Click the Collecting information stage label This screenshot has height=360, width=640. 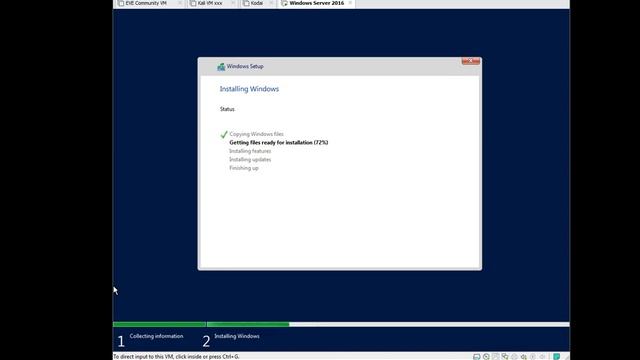click(x=156, y=336)
